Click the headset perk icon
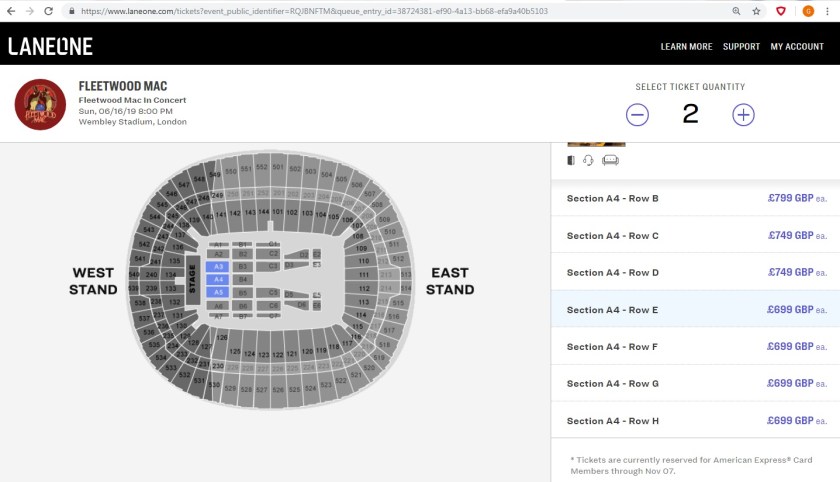The height and width of the screenshot is (482, 840). [x=589, y=160]
